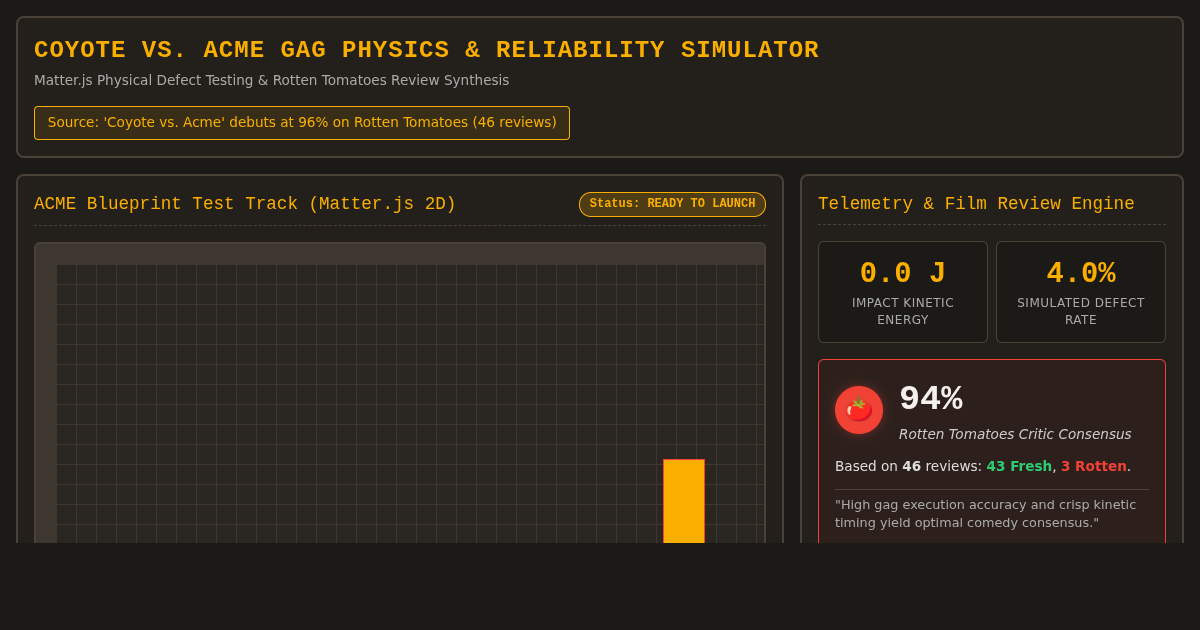Click the '3 Rotten' review count
This screenshot has height=630, width=1200.
point(1094,466)
